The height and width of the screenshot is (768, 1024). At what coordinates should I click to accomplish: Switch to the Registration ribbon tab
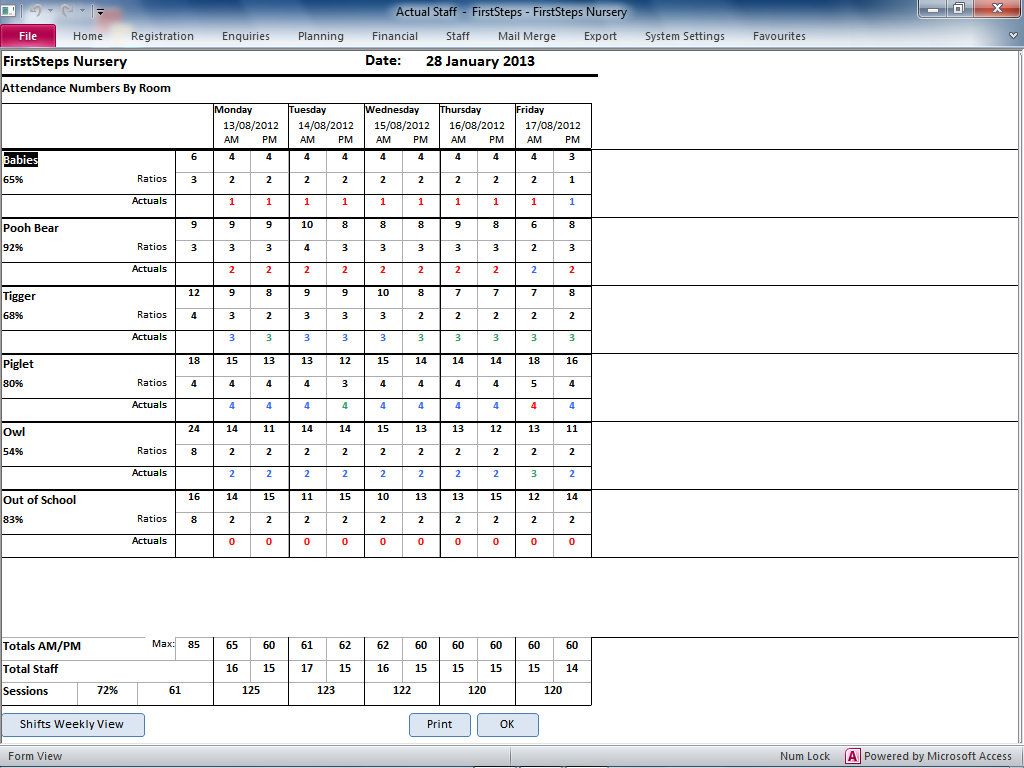tap(162, 36)
